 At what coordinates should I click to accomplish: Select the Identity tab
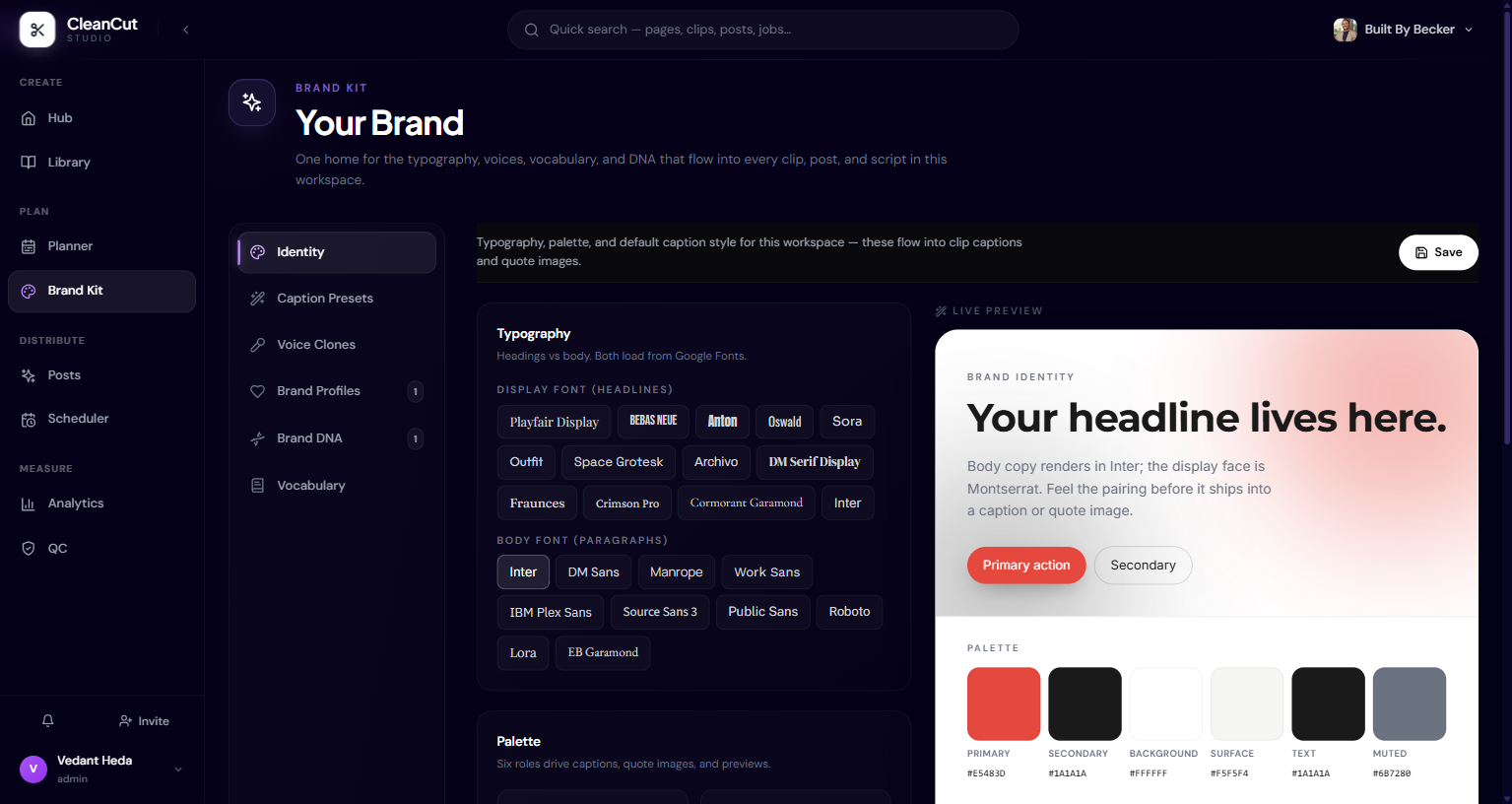(x=337, y=252)
